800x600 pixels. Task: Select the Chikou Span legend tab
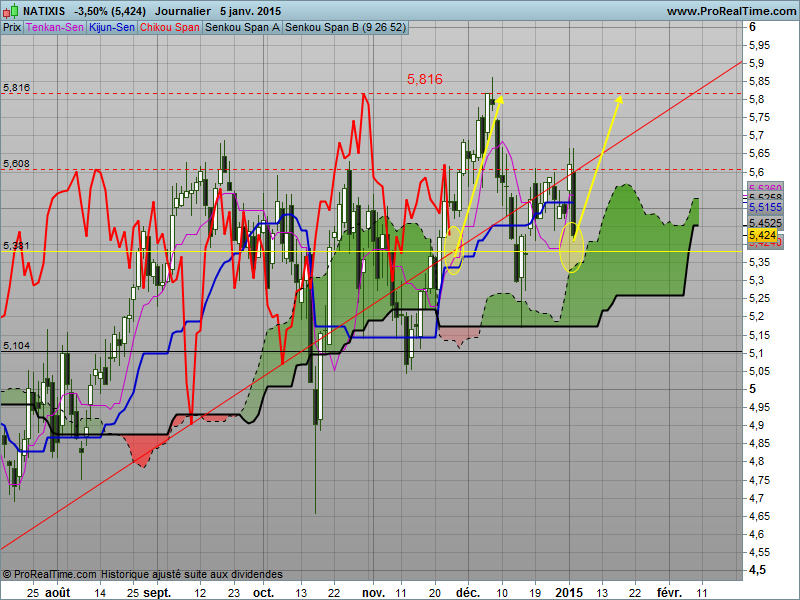[x=169, y=28]
